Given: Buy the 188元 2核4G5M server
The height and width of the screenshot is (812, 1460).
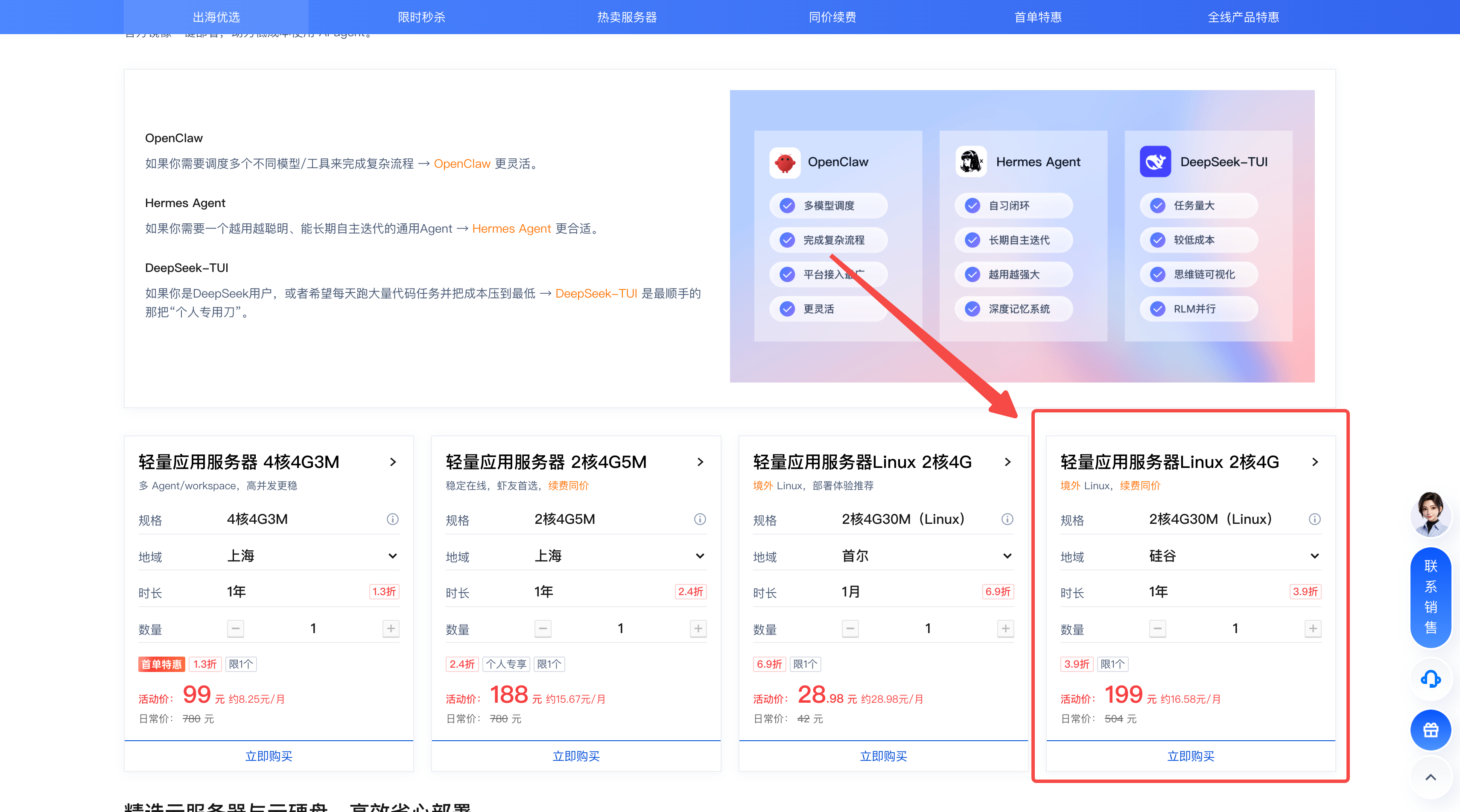Looking at the screenshot, I should [x=576, y=756].
